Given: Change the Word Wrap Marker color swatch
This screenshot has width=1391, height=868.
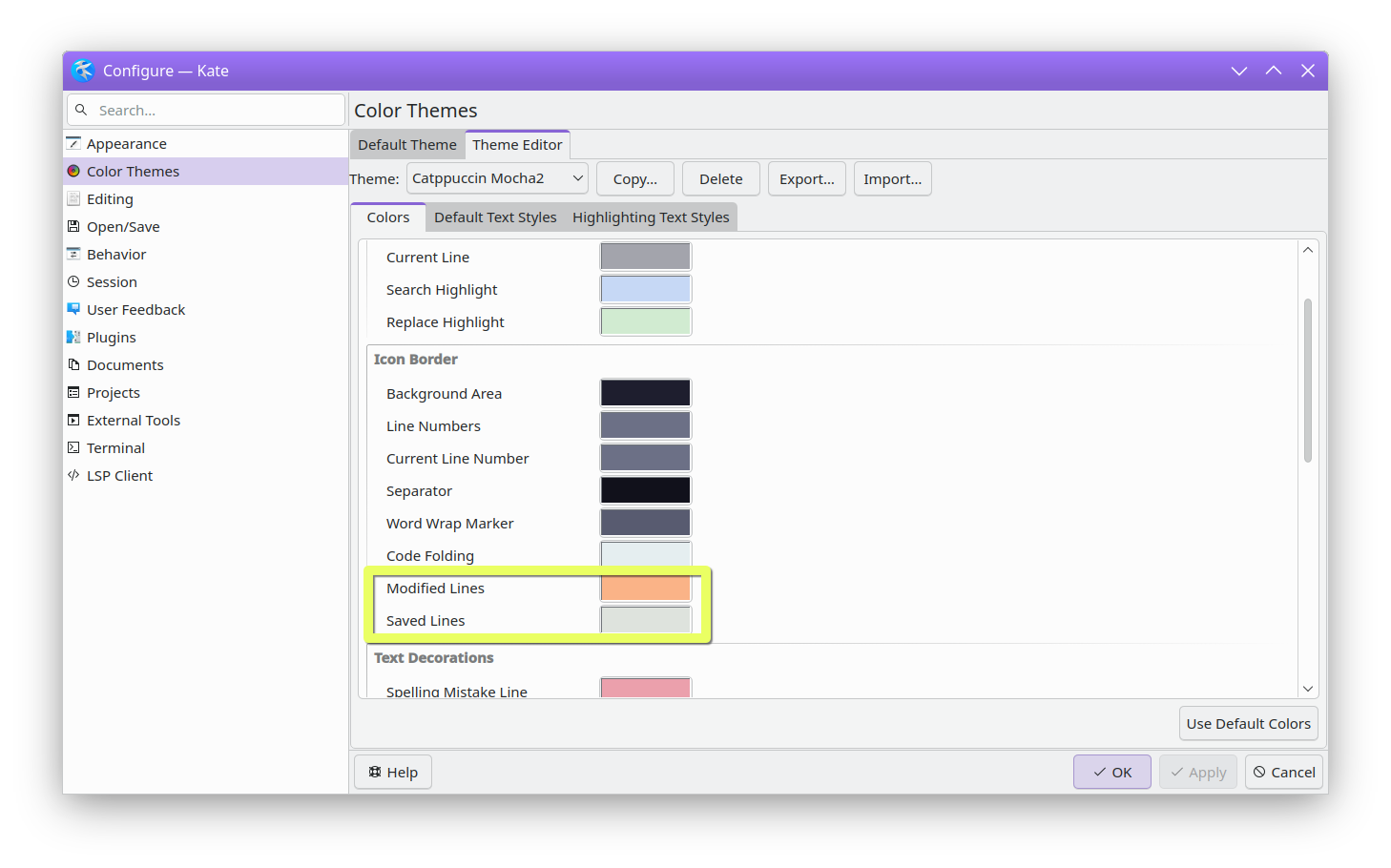Looking at the screenshot, I should [x=646, y=523].
